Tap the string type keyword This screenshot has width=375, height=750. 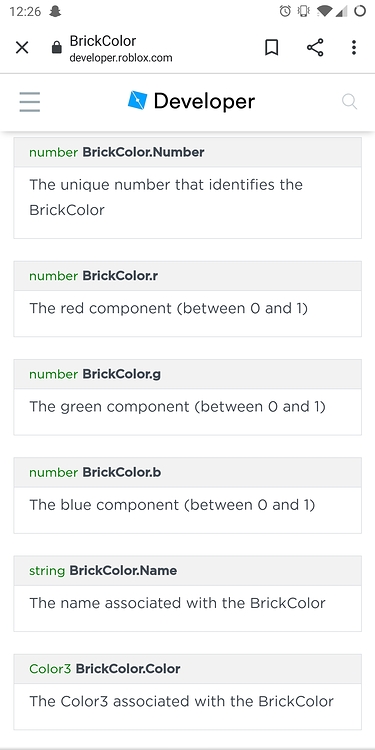[47, 571]
